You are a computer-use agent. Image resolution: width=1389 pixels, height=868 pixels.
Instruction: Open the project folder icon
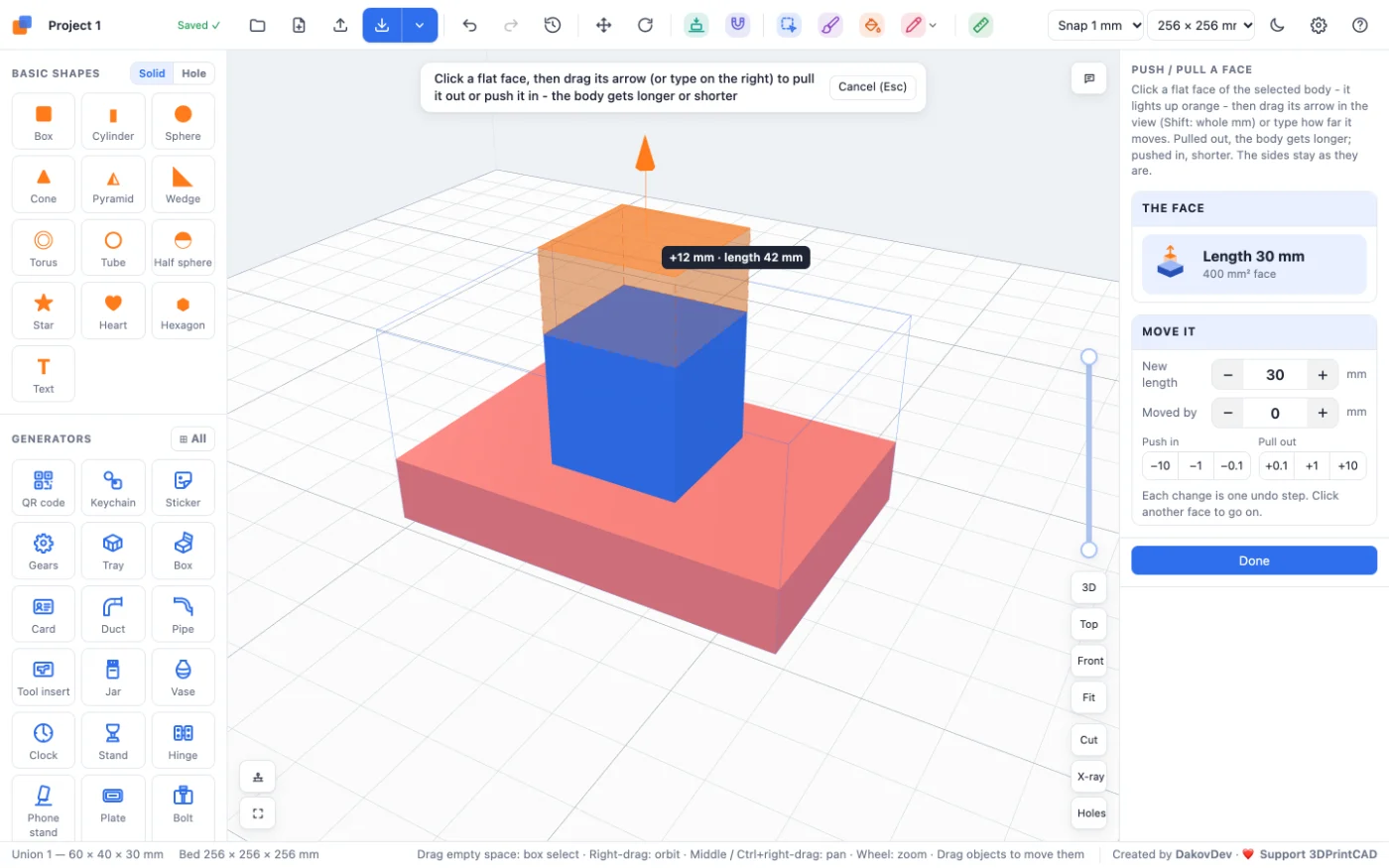point(257,26)
